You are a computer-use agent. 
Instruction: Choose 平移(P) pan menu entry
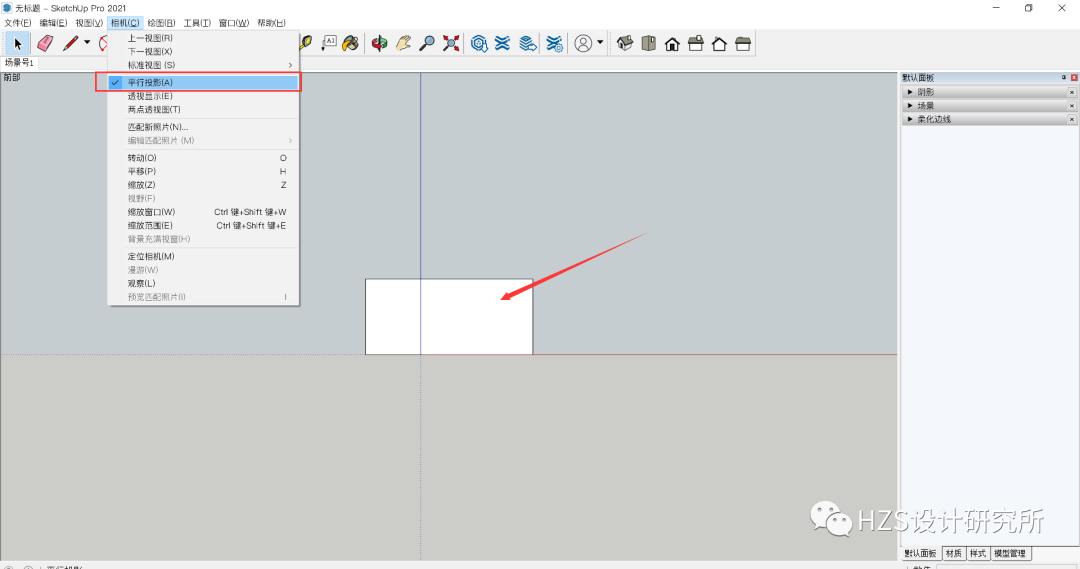pos(203,171)
